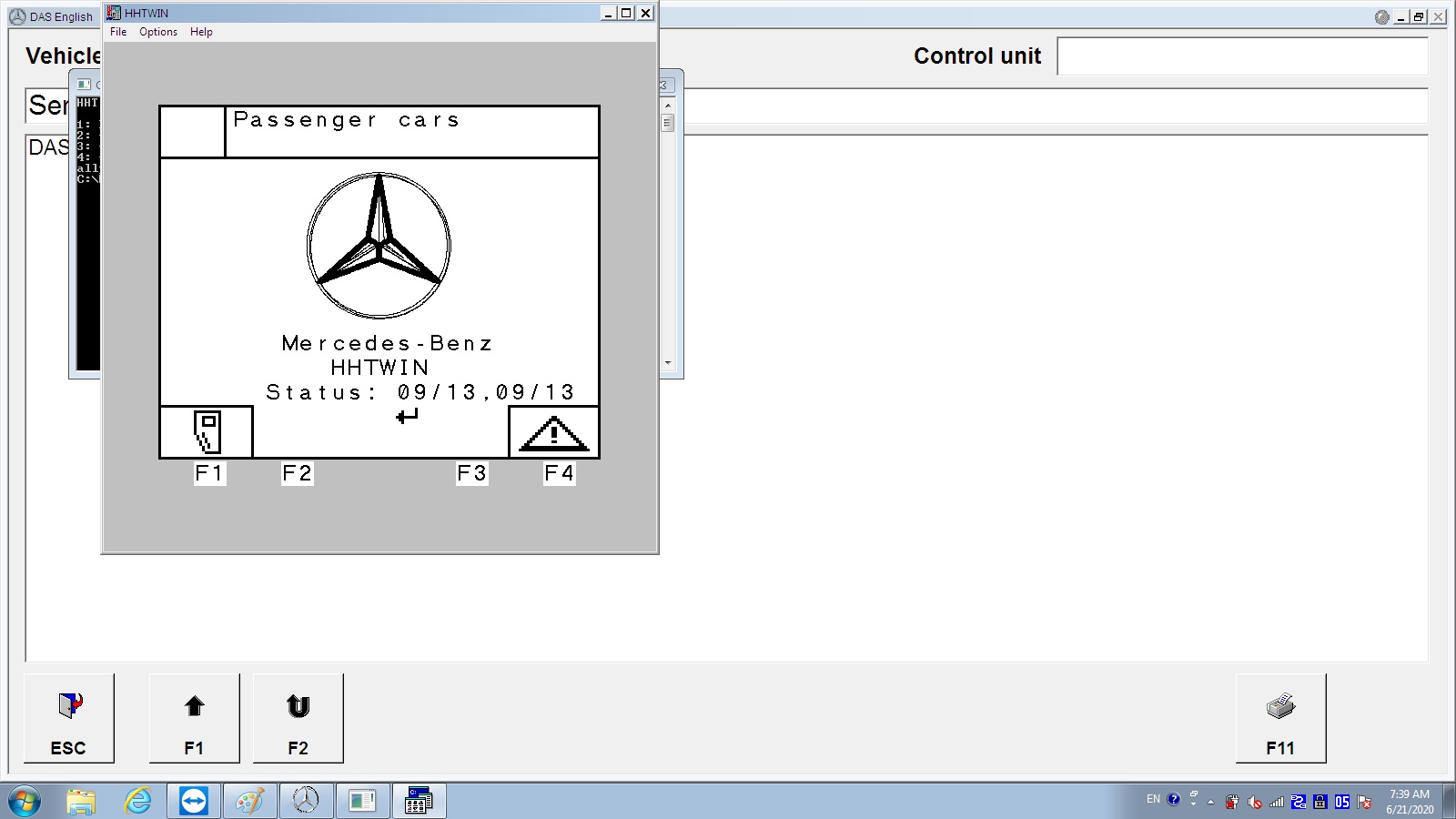Open the Options menu in HHTWIN

click(x=158, y=32)
